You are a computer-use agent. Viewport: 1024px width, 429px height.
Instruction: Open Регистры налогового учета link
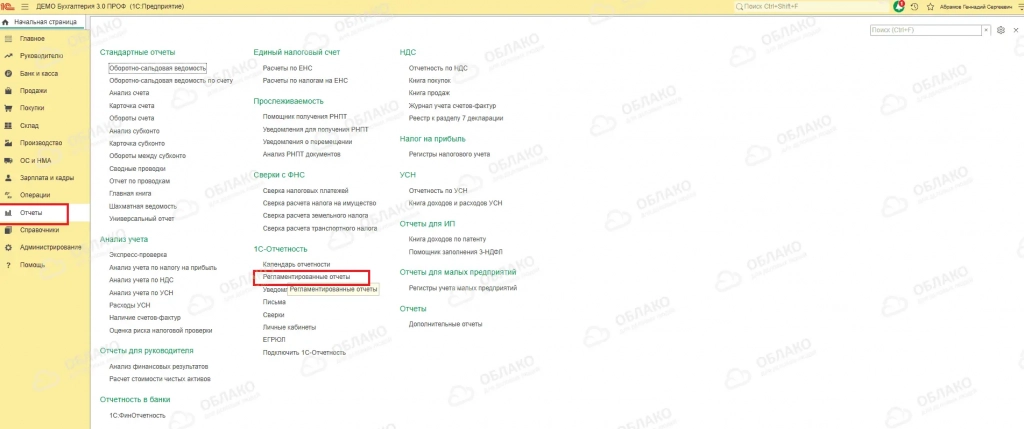pos(449,154)
